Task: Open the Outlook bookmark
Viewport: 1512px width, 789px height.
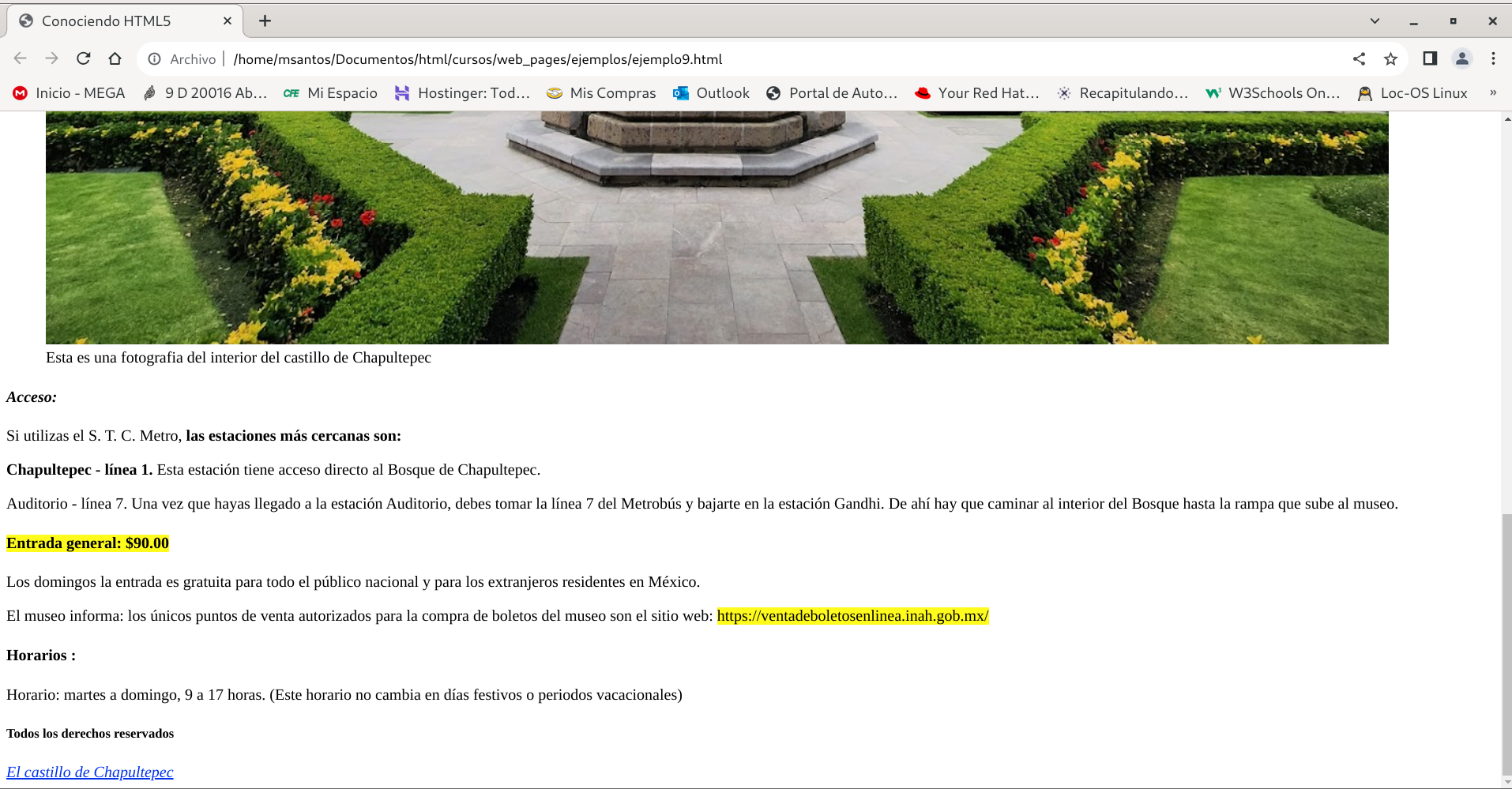Action: (x=711, y=93)
